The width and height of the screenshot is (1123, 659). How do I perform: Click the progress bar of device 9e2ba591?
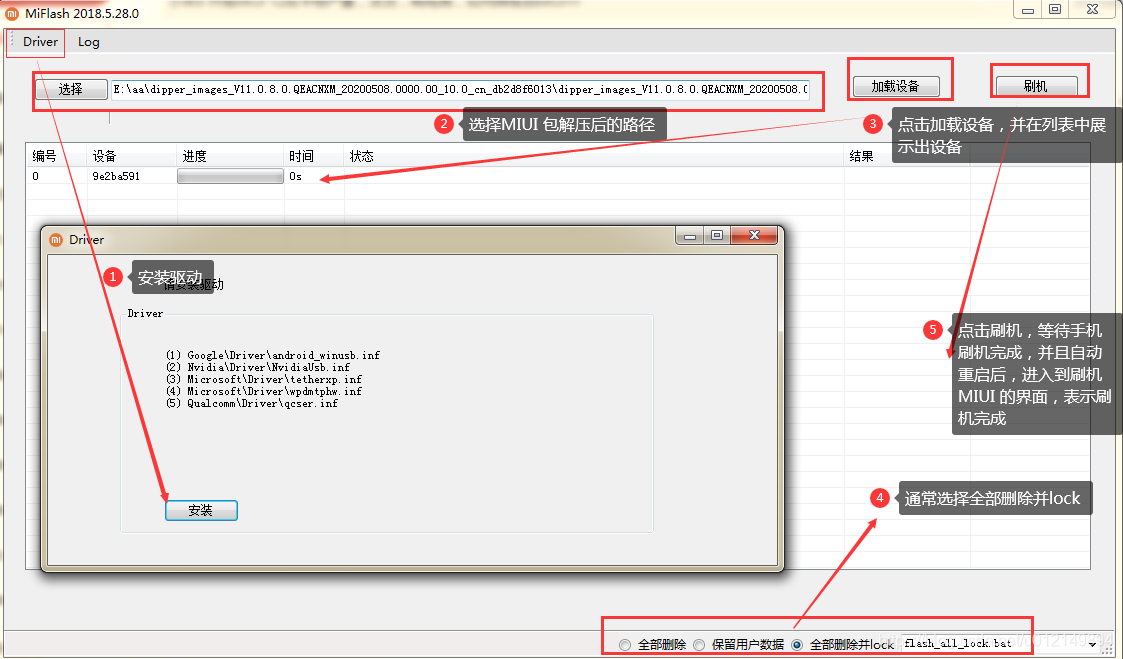tap(231, 176)
